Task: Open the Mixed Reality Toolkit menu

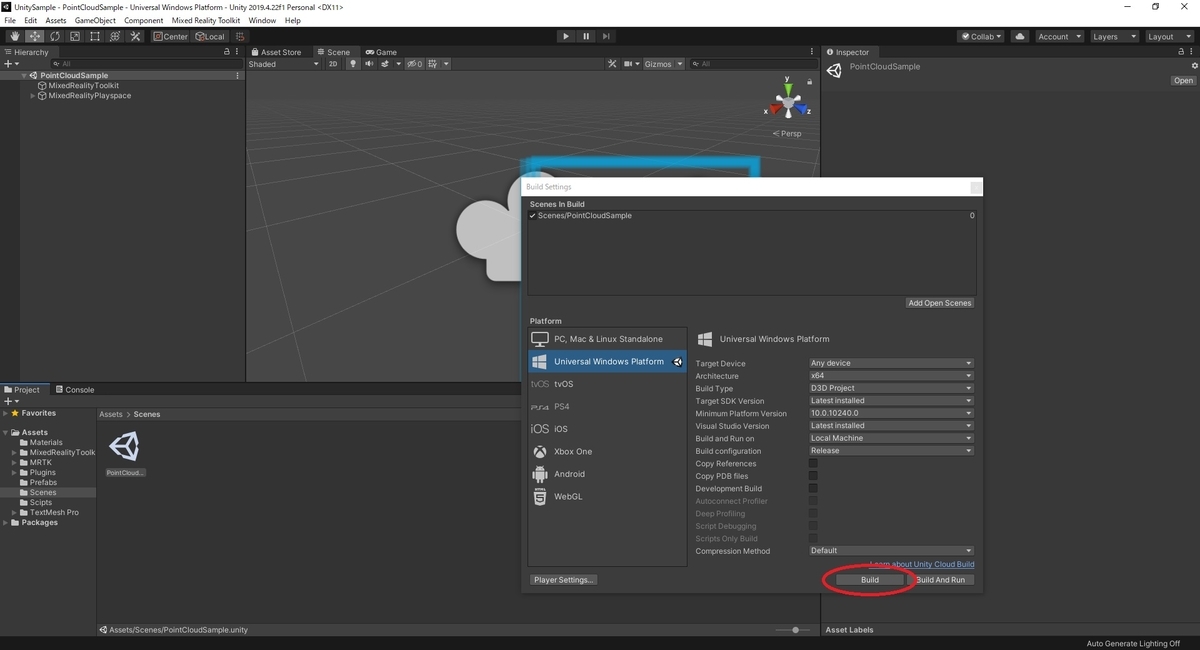Action: (205, 20)
